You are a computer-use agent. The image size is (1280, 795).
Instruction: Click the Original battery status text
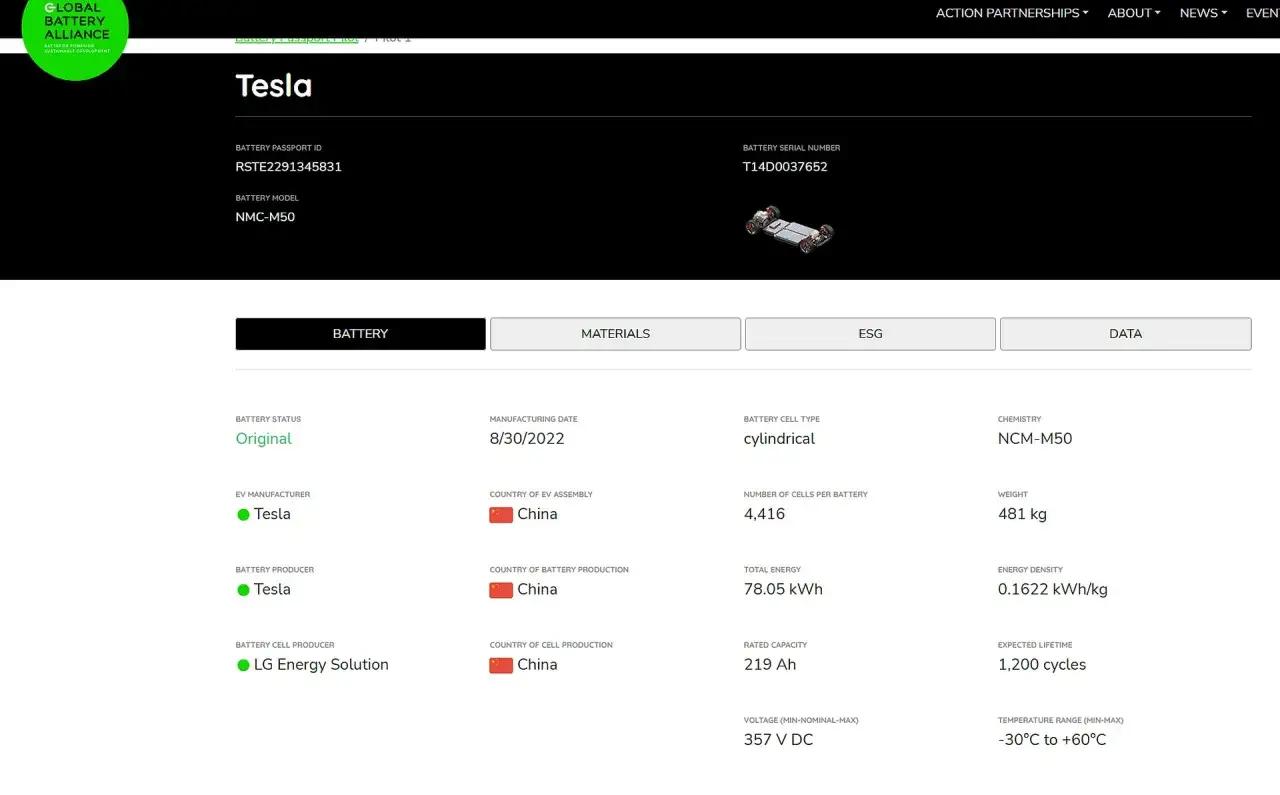click(x=264, y=439)
